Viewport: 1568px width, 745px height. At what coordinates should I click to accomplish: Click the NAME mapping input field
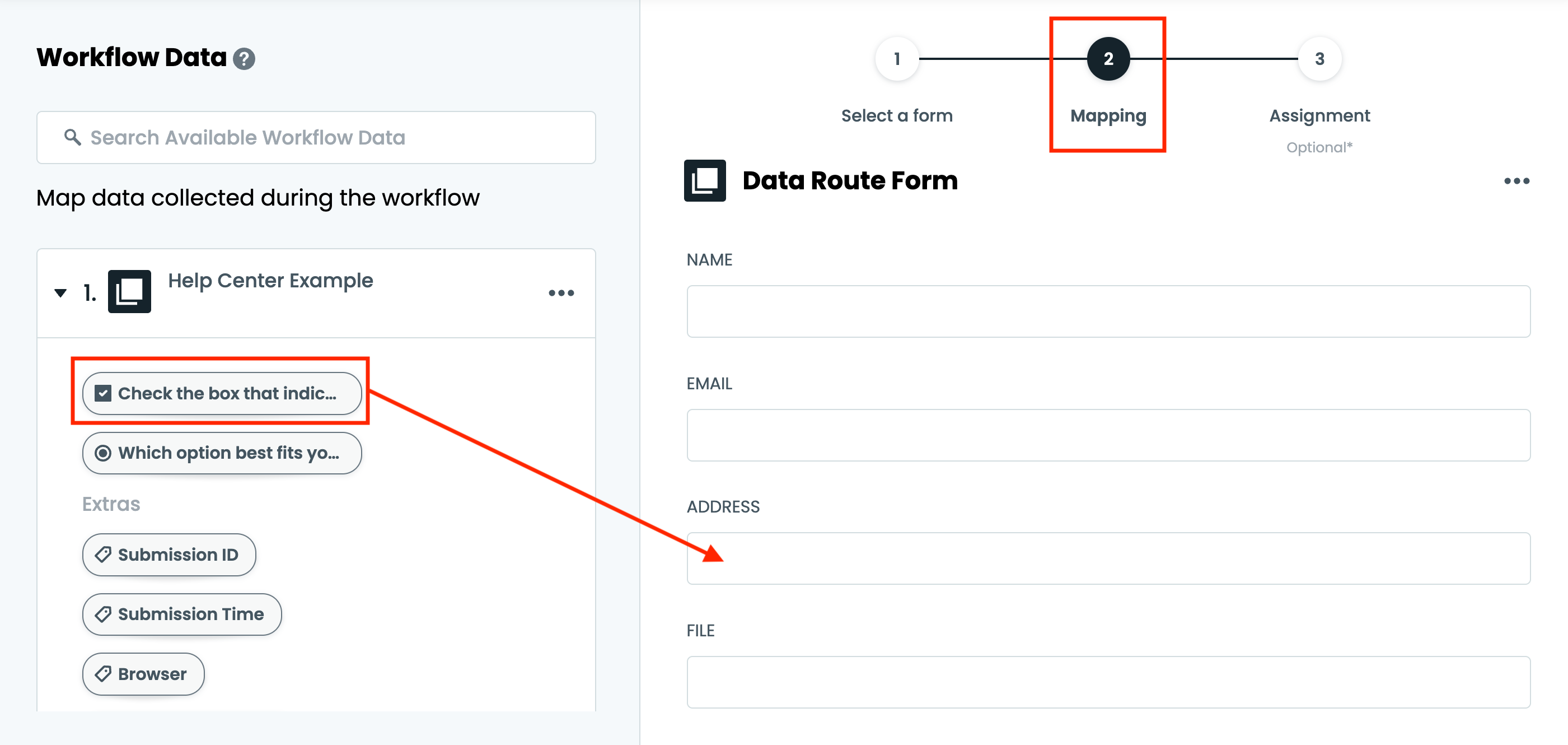coord(1108,311)
